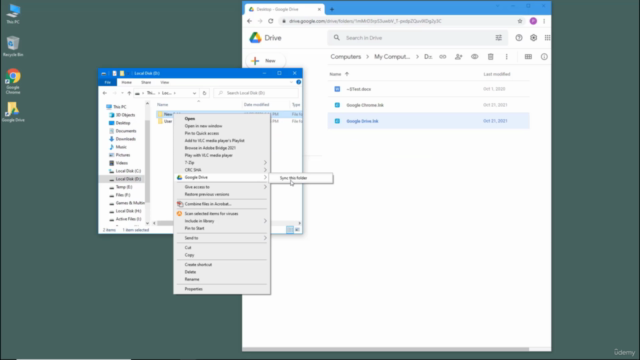Click the preview eye icon in Drive

(474, 57)
